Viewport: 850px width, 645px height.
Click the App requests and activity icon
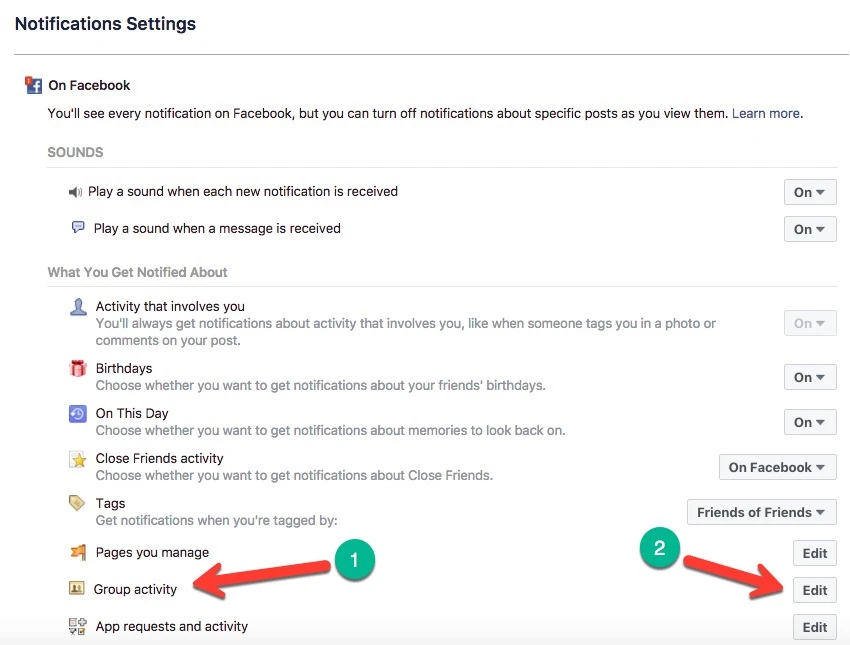[x=78, y=627]
